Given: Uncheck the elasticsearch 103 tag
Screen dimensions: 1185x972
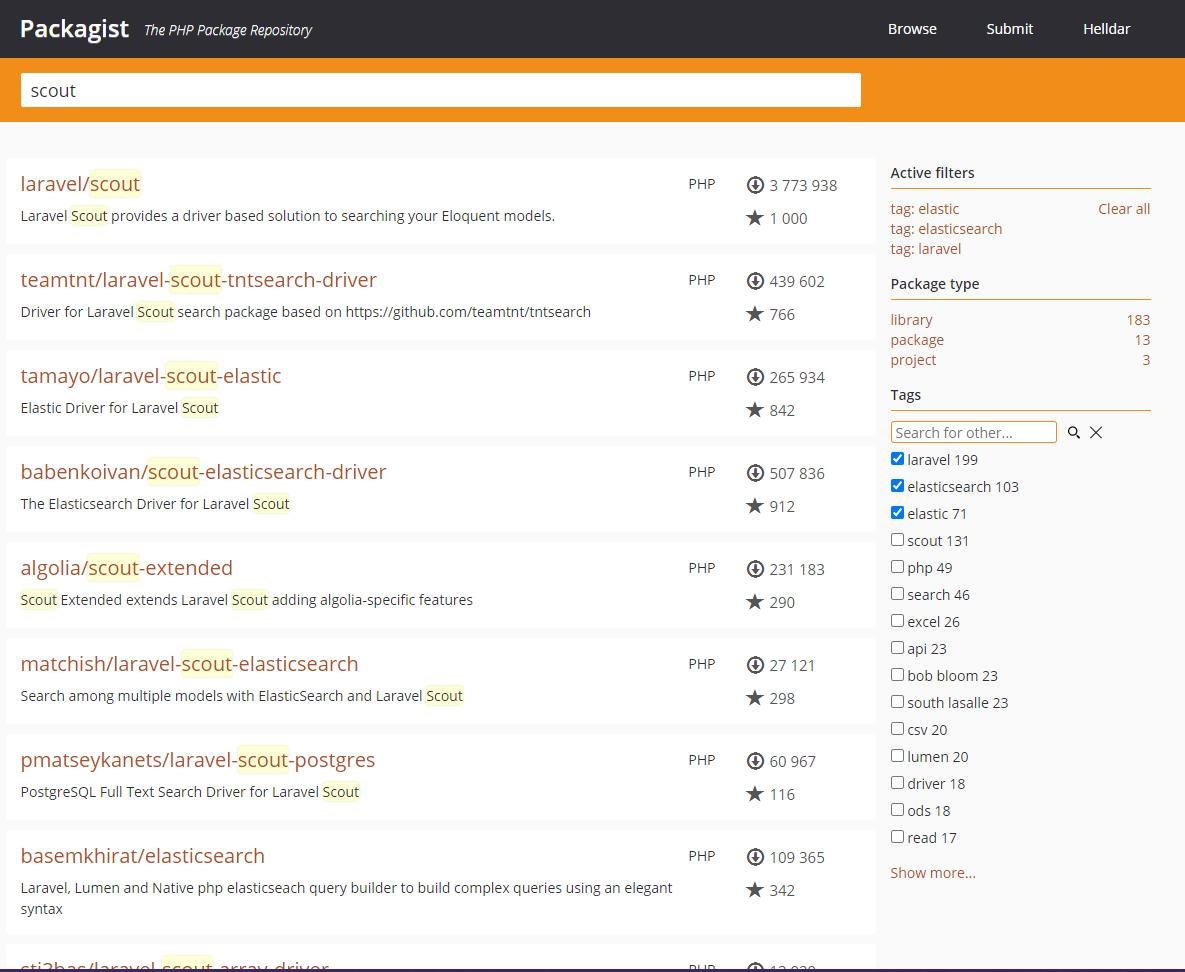Looking at the screenshot, I should [x=897, y=486].
